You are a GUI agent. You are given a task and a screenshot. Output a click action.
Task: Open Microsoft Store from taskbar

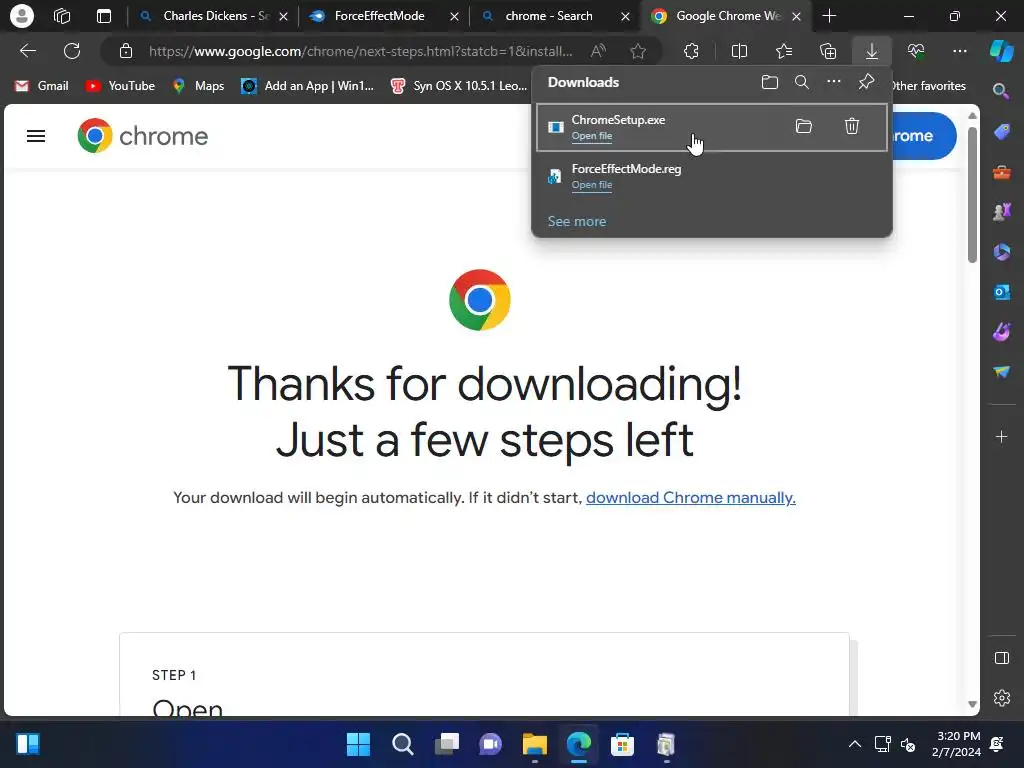(x=622, y=744)
